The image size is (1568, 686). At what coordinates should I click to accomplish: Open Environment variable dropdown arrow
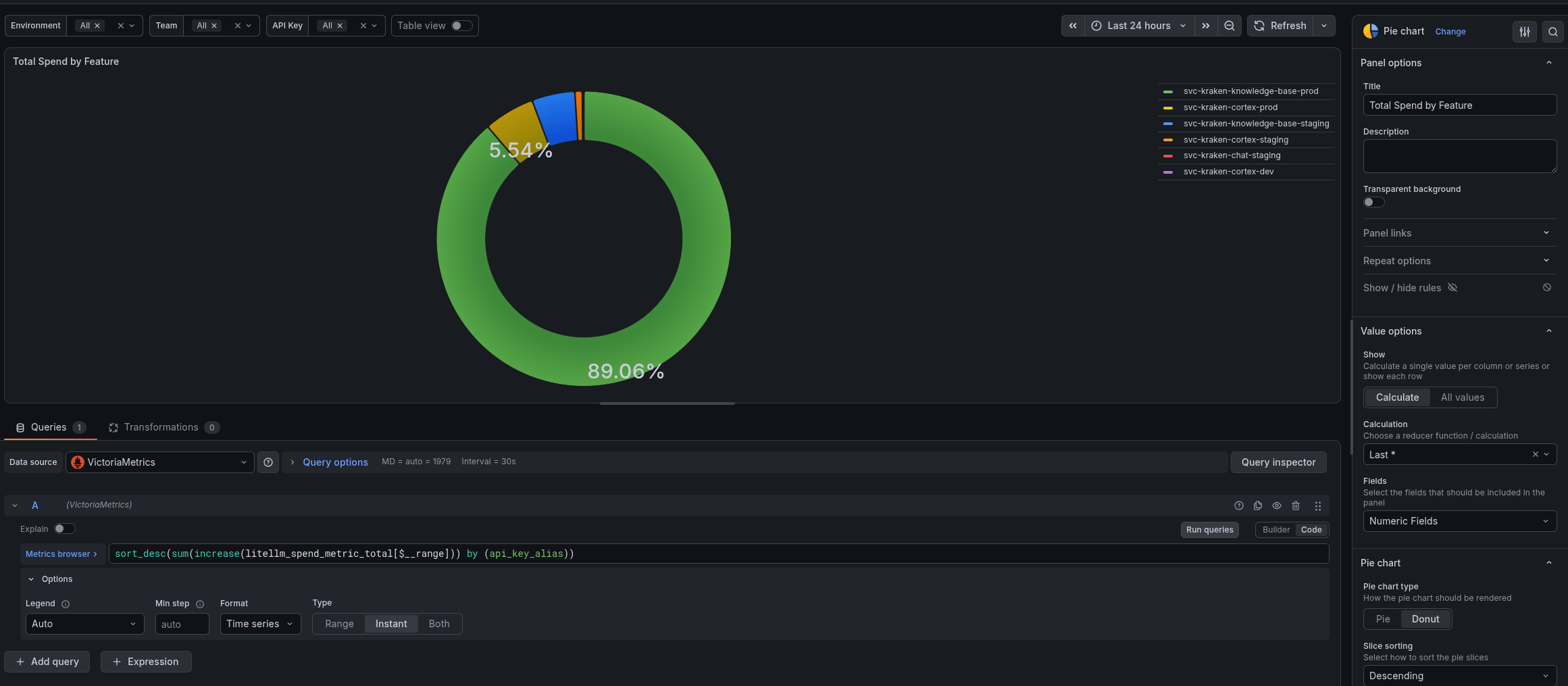pos(132,26)
